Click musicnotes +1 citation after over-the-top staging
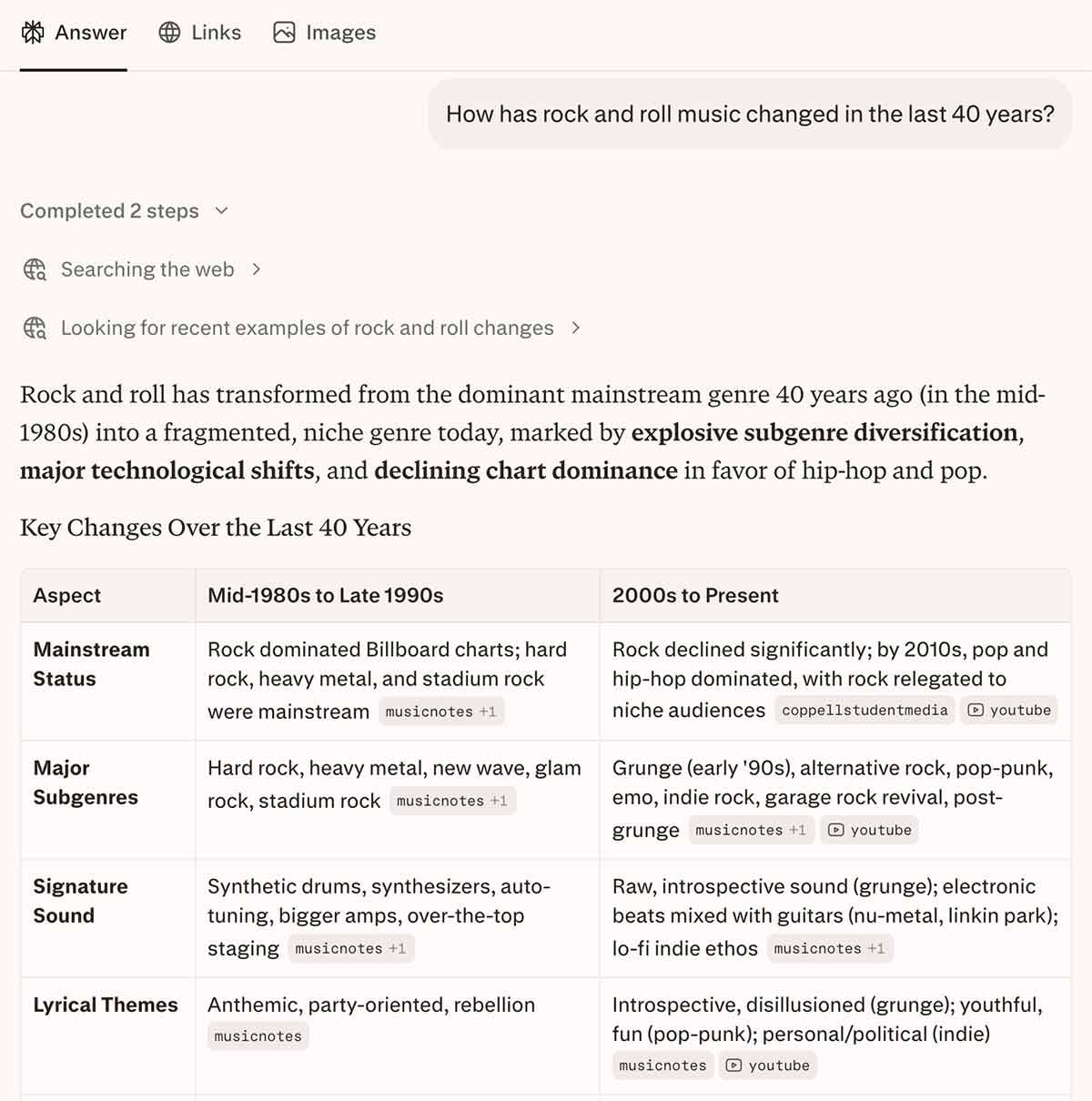 (x=350, y=948)
